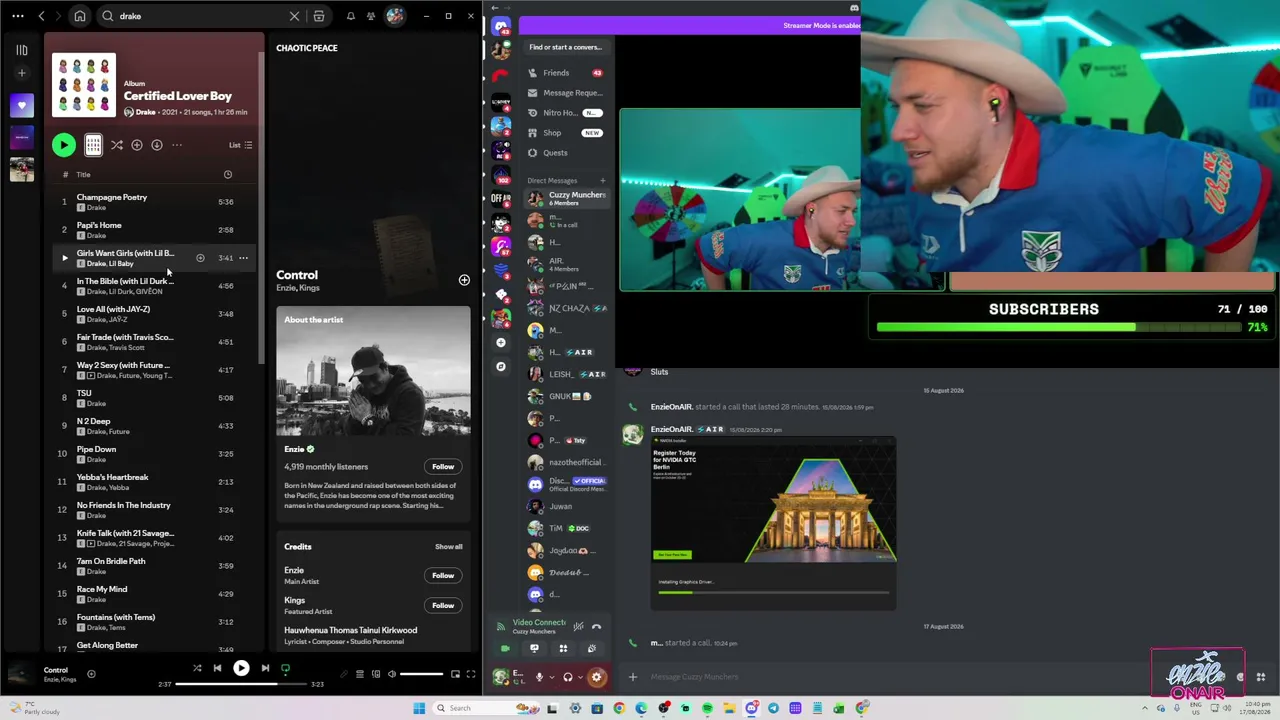Adjust Spotify volume slider
Screen dimensions: 1280x720
tap(421, 674)
